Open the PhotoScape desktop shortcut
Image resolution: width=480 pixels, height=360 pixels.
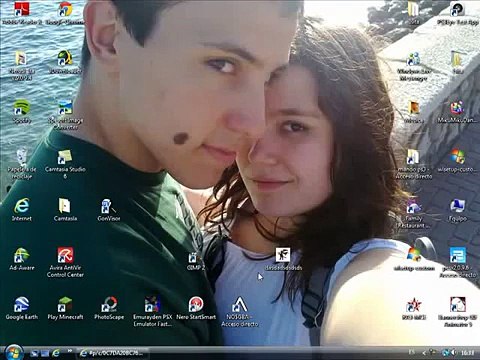(x=109, y=308)
